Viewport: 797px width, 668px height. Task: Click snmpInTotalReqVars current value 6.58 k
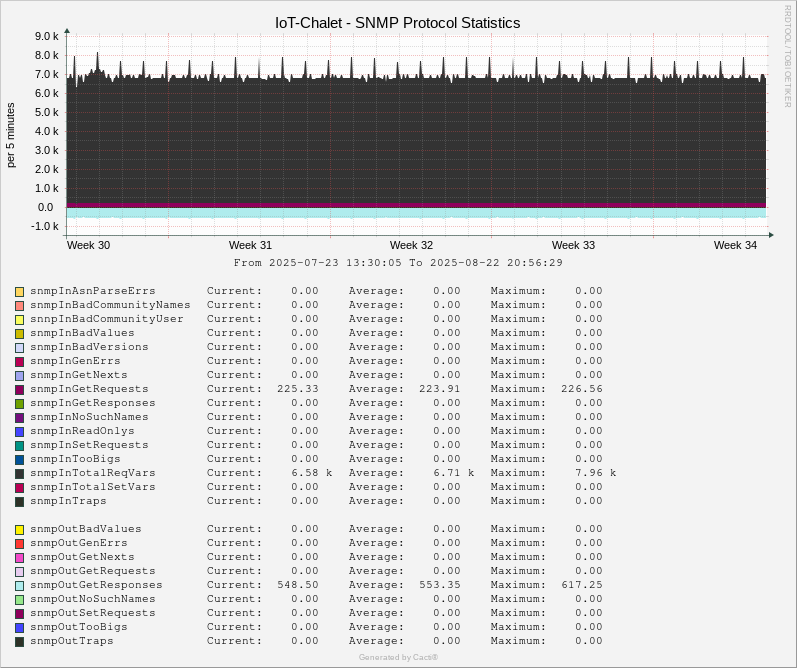coord(312,473)
